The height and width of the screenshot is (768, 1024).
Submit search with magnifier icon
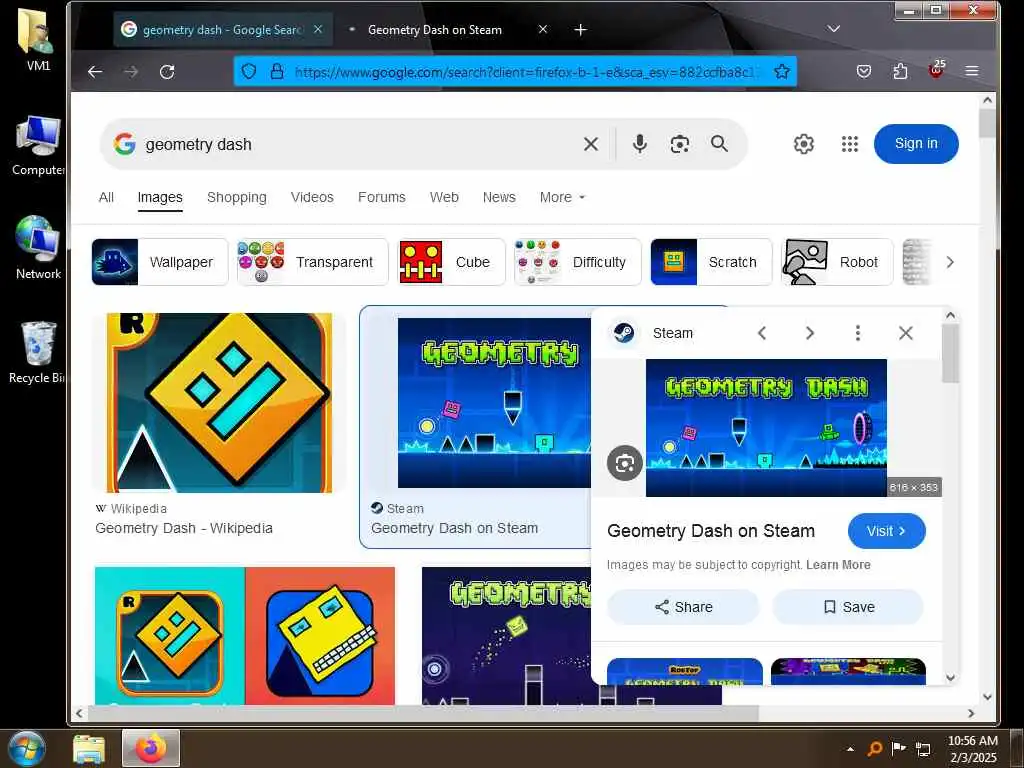(720, 144)
